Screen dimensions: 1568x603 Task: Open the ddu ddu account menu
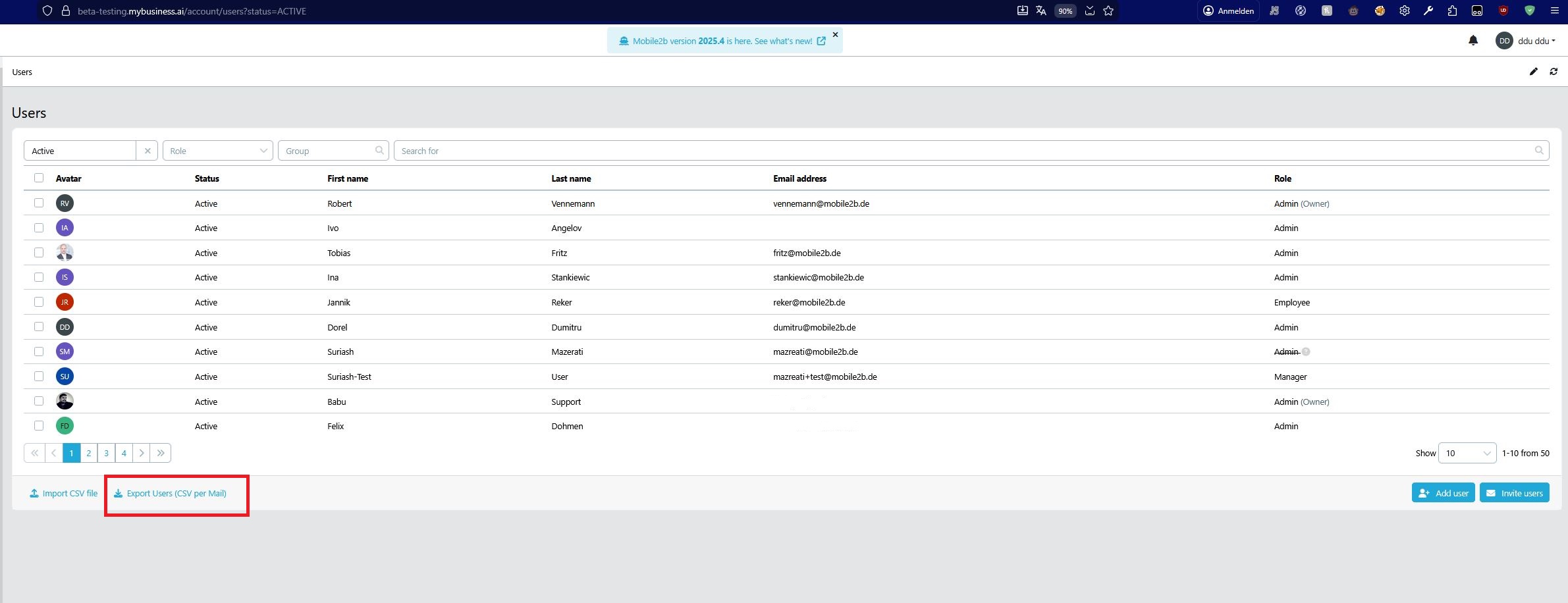(x=1525, y=41)
